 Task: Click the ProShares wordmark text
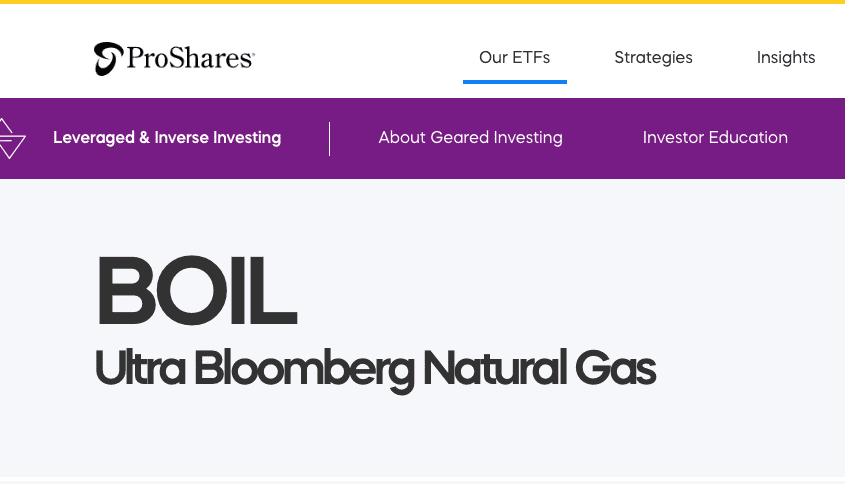click(x=189, y=59)
